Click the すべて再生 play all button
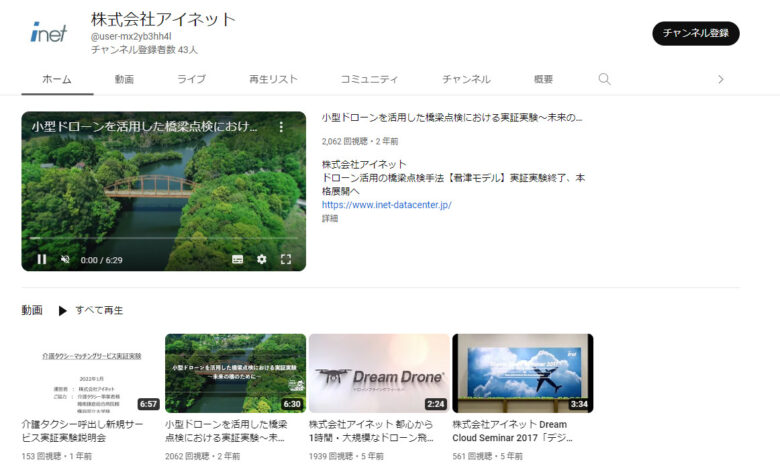The width and height of the screenshot is (780, 464). tap(99, 310)
